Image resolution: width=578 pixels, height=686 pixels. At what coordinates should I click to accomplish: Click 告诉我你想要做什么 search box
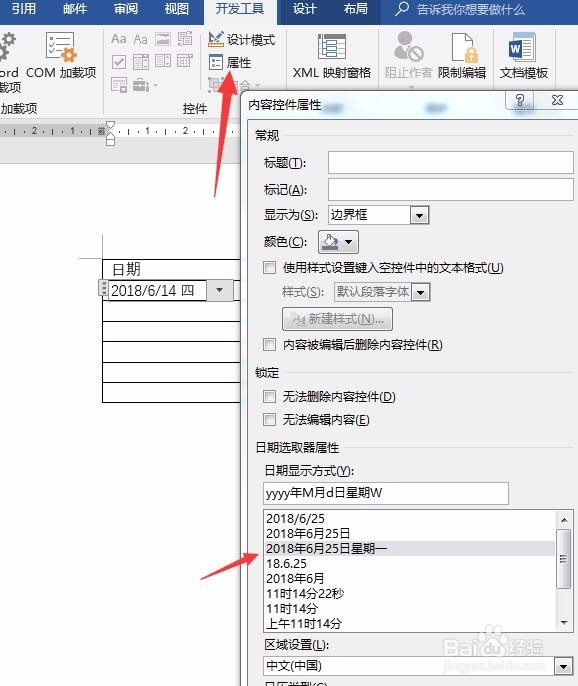click(459, 9)
